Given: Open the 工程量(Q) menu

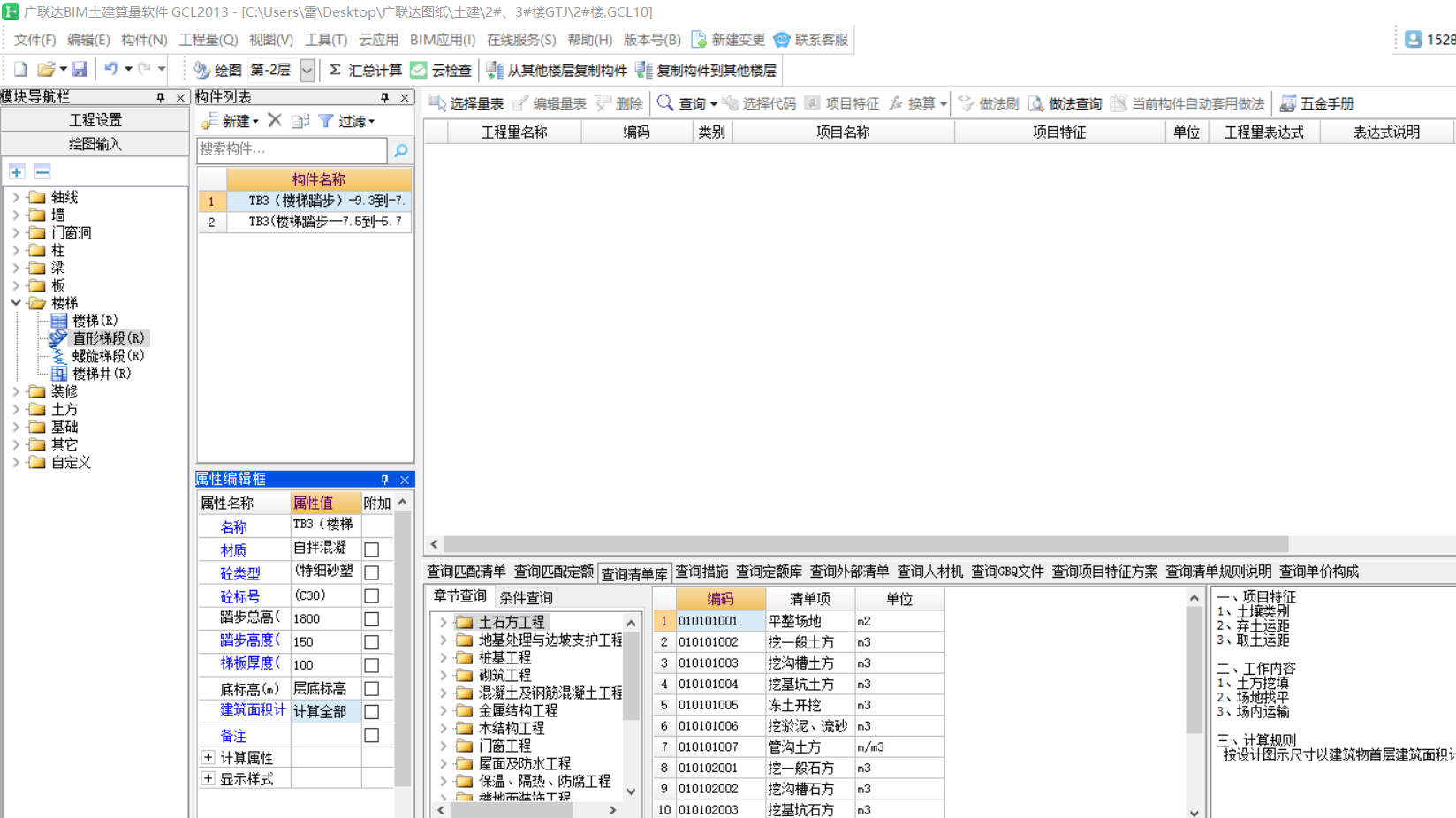Looking at the screenshot, I should (209, 40).
